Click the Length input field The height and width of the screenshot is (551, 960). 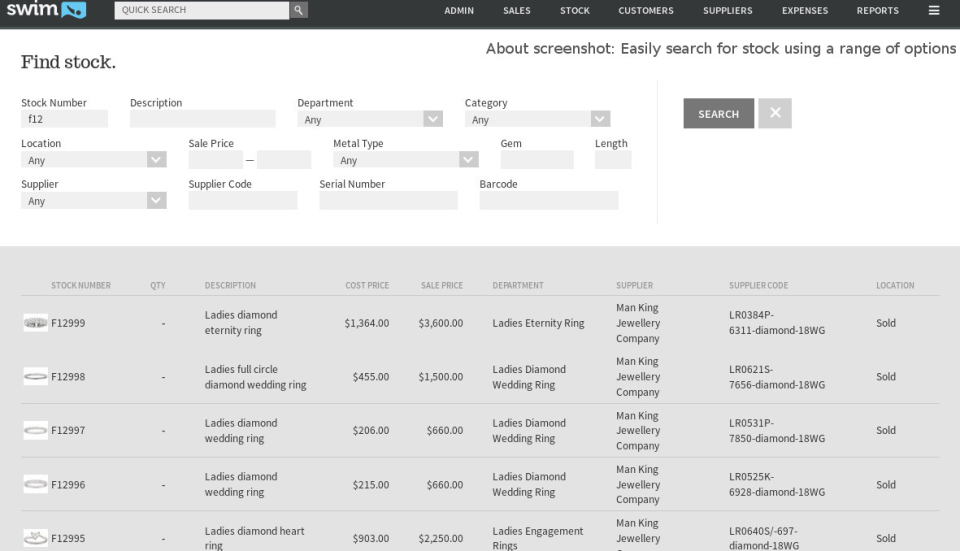click(613, 160)
